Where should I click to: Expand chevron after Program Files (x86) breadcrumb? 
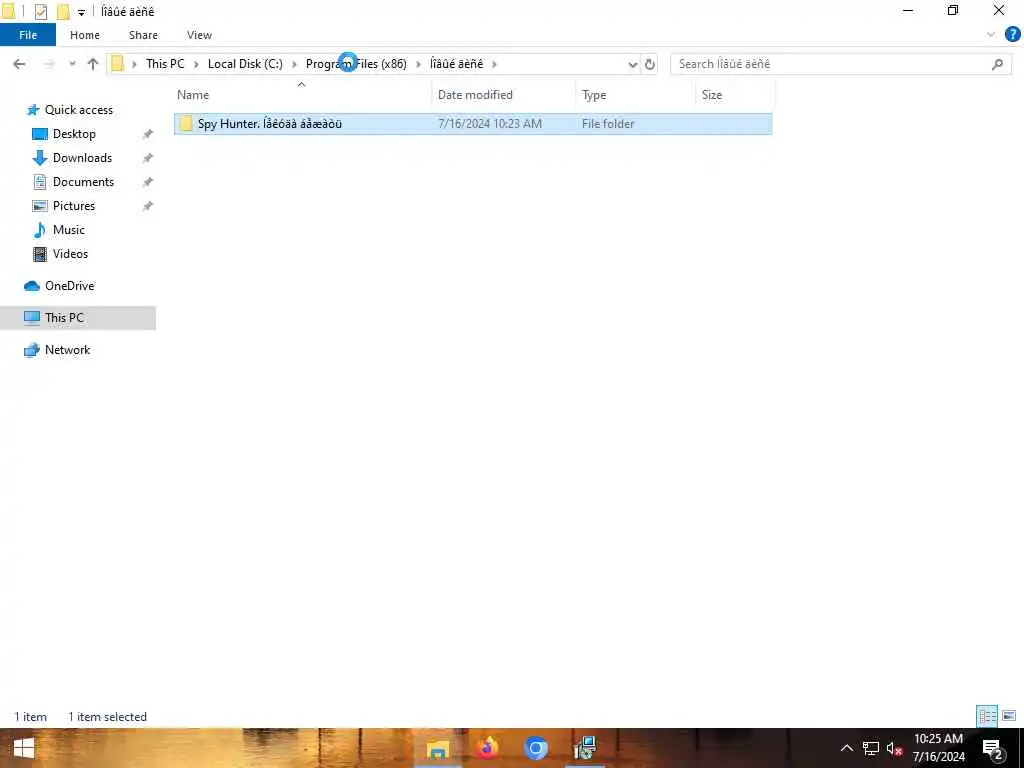[x=419, y=63]
